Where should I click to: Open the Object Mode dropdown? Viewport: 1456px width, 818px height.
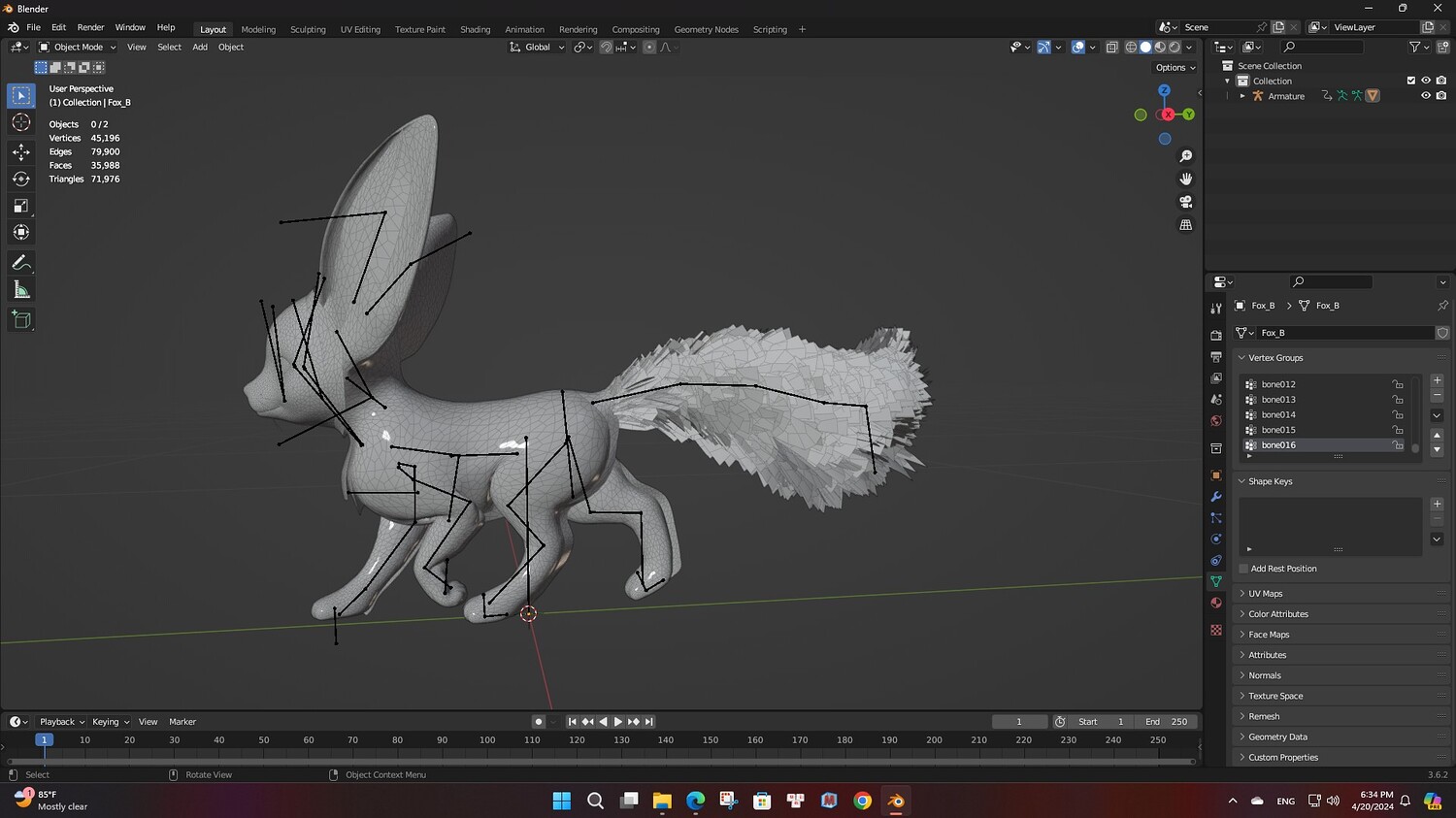(78, 47)
